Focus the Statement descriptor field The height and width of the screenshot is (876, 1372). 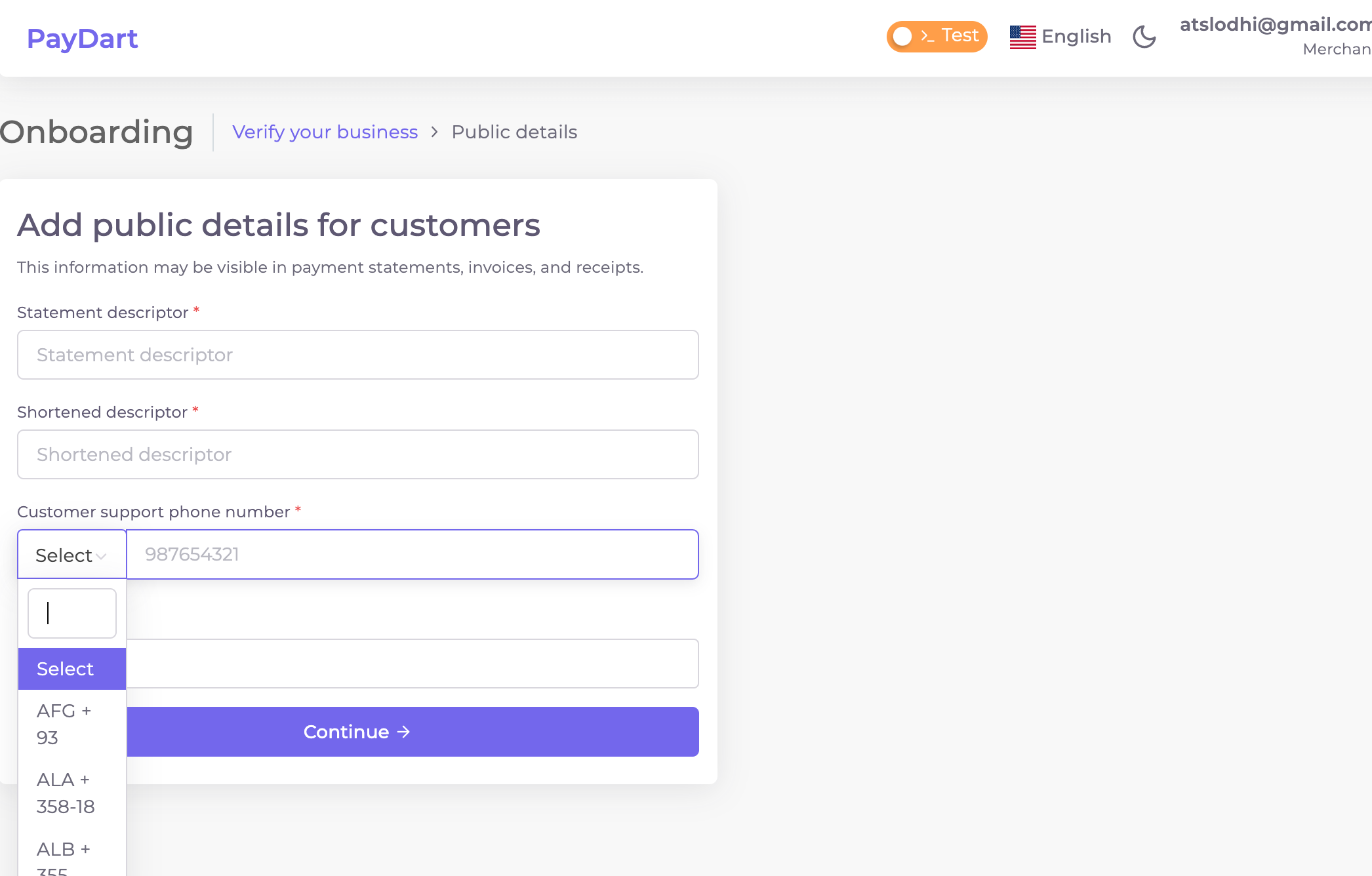(x=358, y=355)
